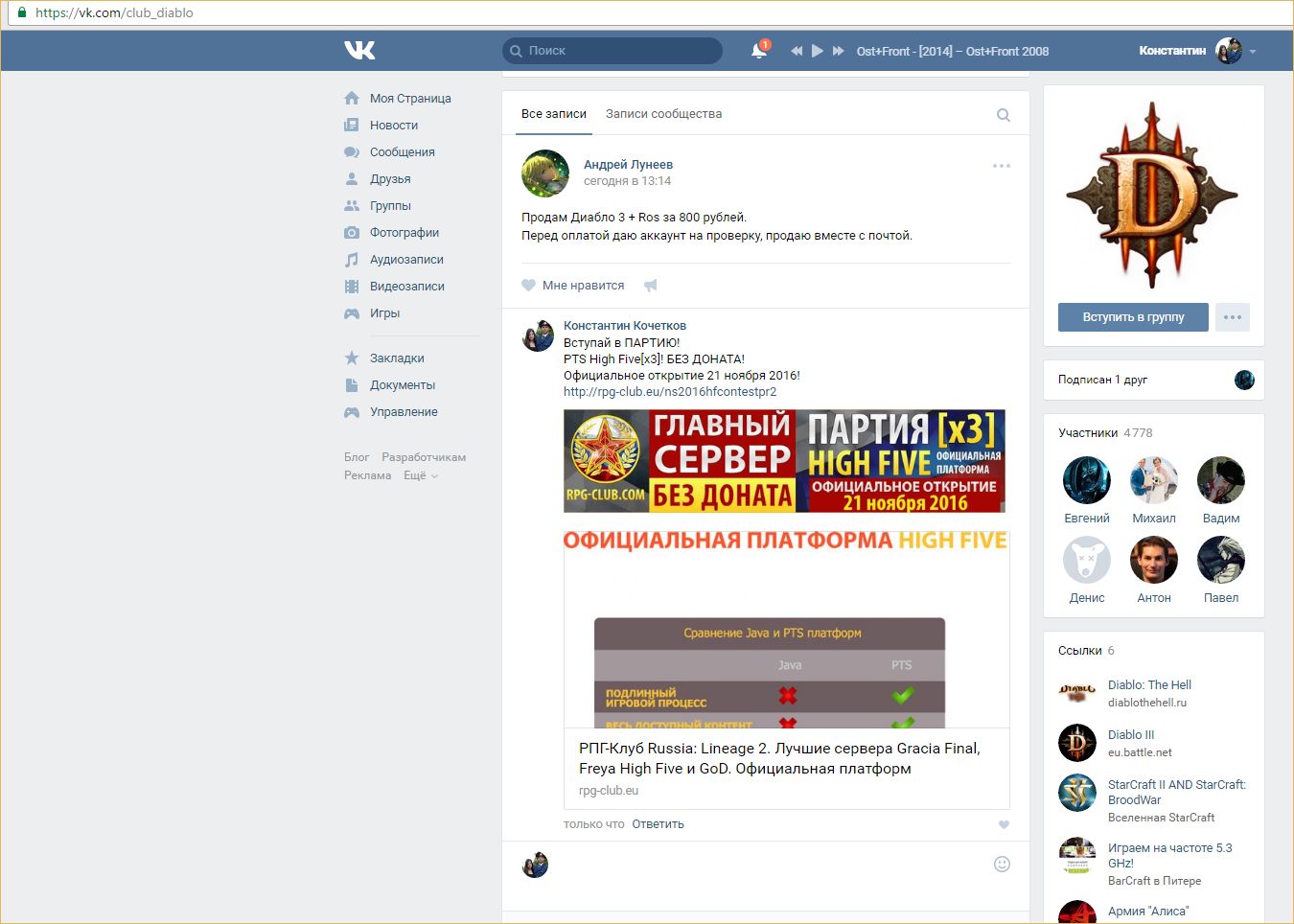Skip to previous audio track

(797, 51)
